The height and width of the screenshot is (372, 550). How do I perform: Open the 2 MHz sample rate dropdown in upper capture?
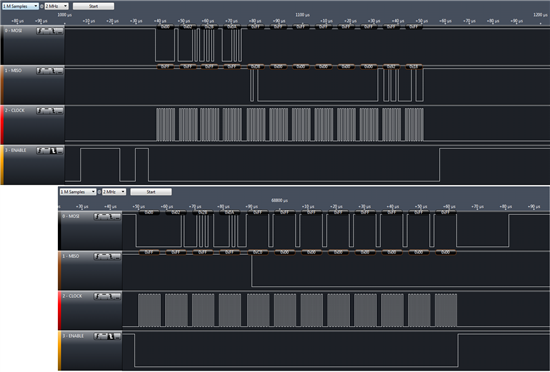click(56, 6)
